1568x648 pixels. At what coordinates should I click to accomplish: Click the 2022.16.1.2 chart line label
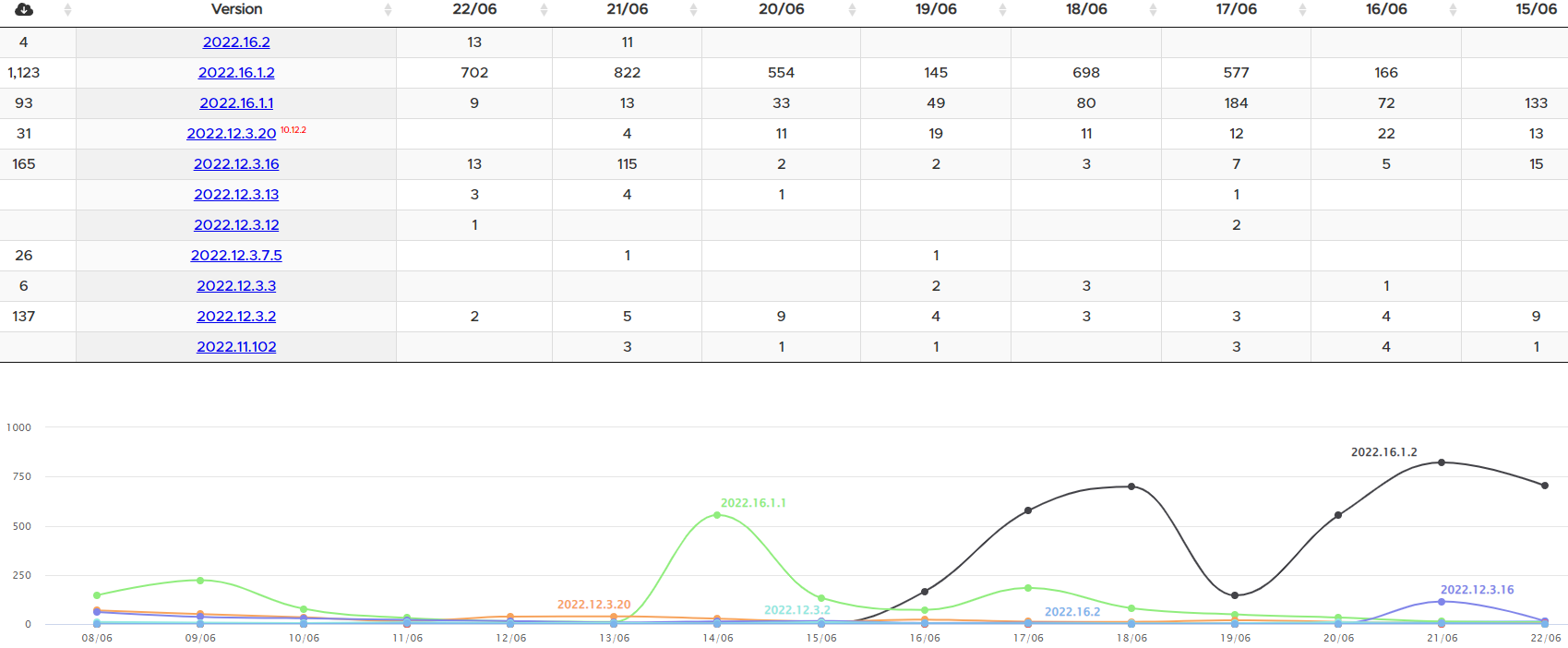(x=1384, y=452)
